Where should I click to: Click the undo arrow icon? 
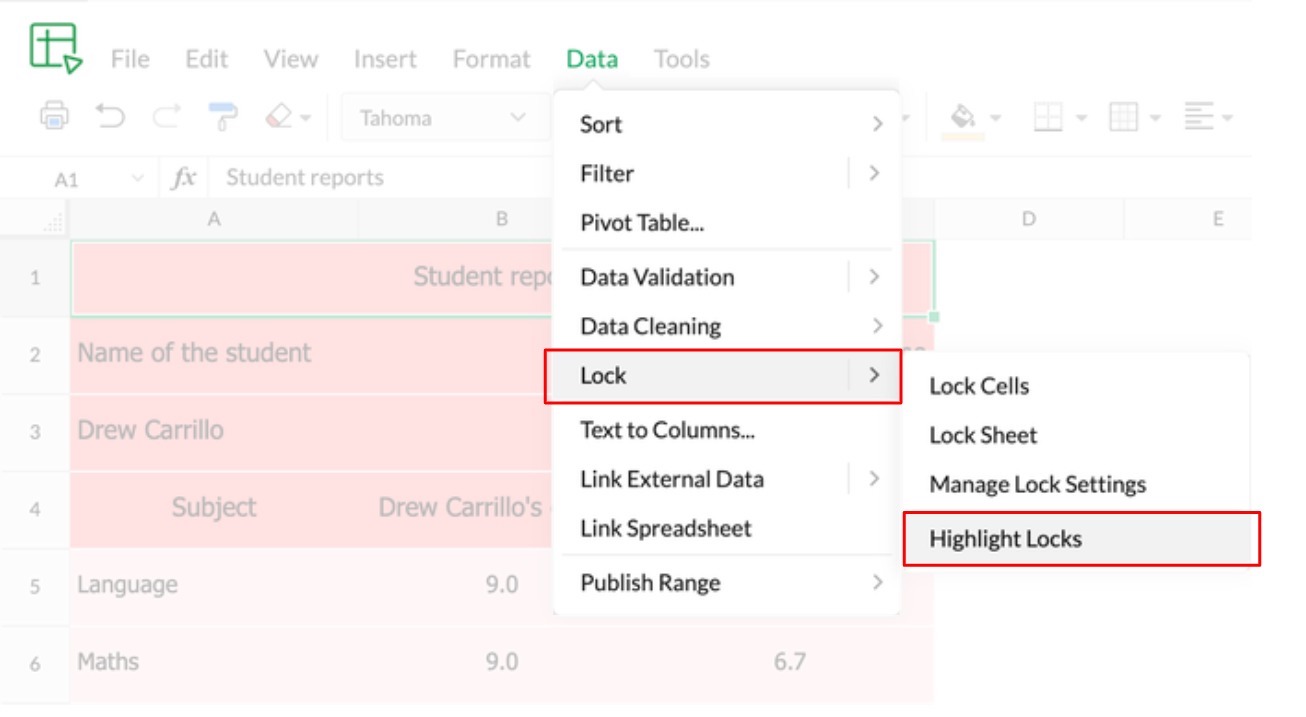[110, 116]
